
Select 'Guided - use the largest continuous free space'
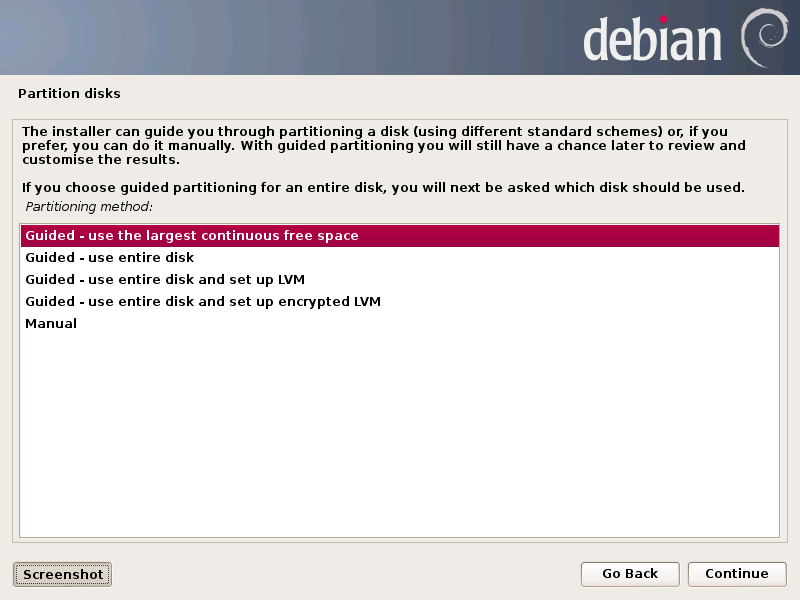tap(399, 236)
